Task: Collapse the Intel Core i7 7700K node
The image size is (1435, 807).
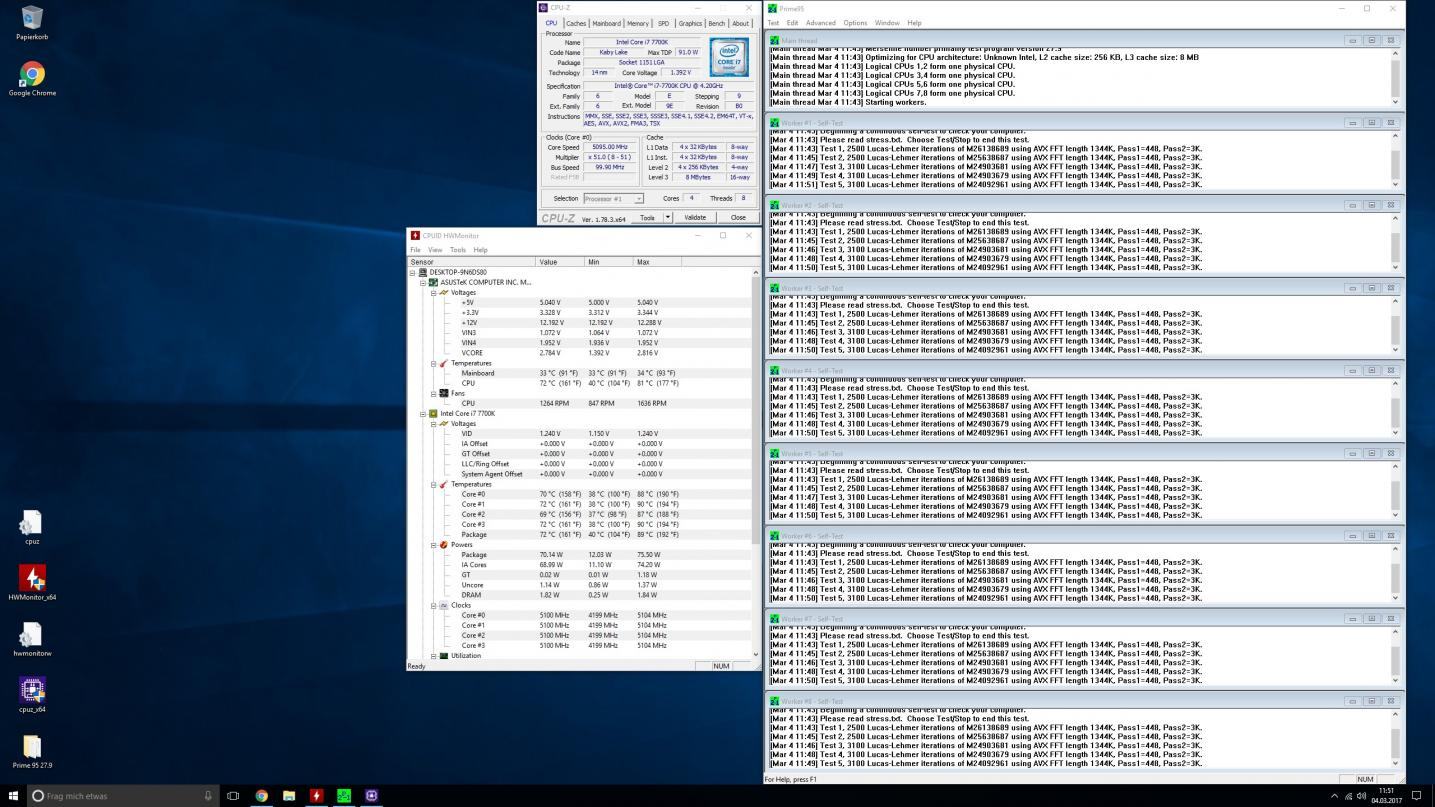Action: [x=423, y=413]
